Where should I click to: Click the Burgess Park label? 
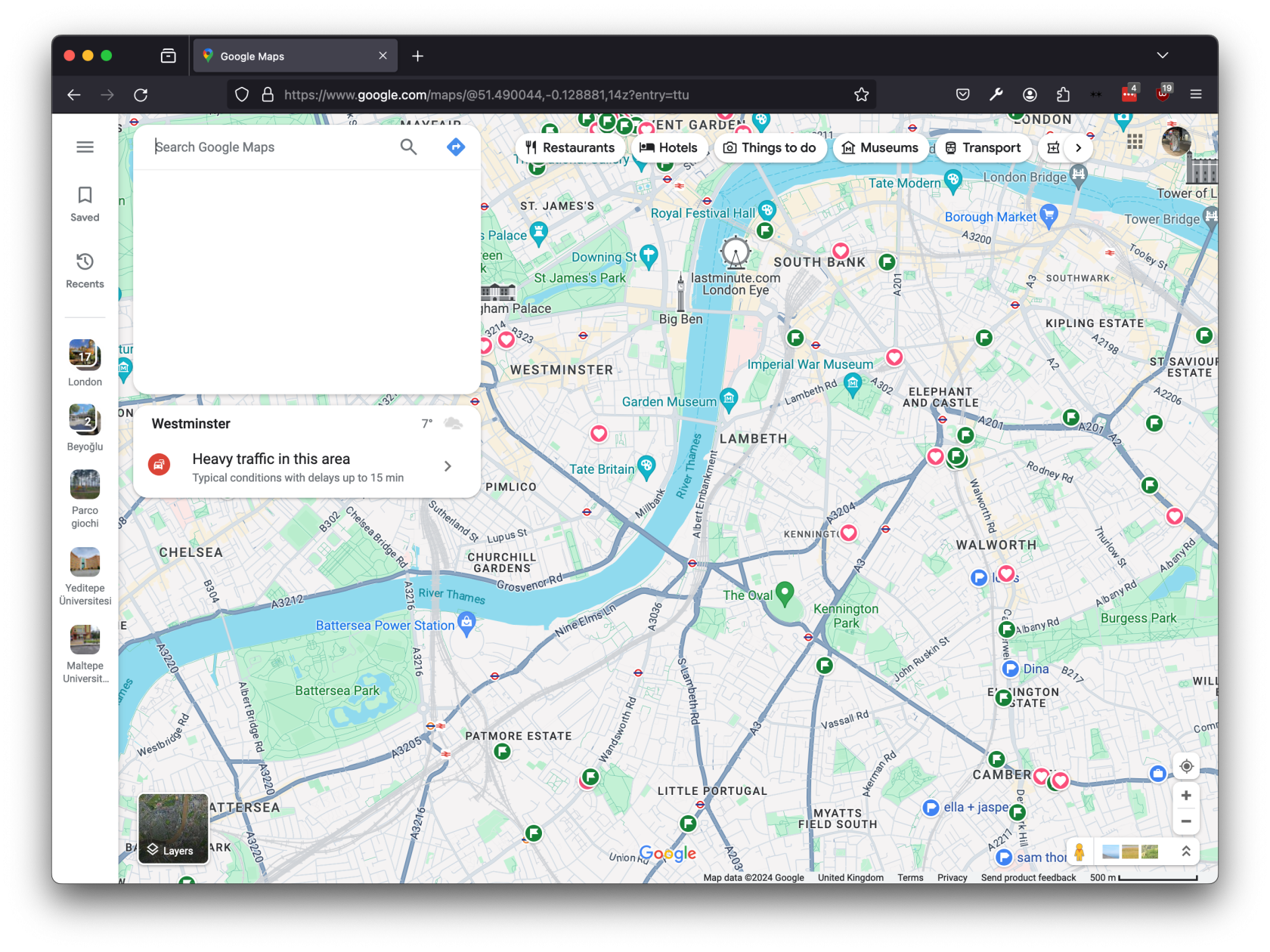coord(1138,618)
